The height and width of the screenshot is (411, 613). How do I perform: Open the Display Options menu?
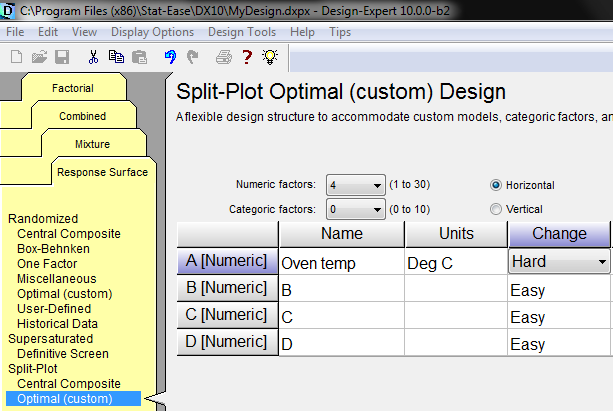click(x=152, y=32)
